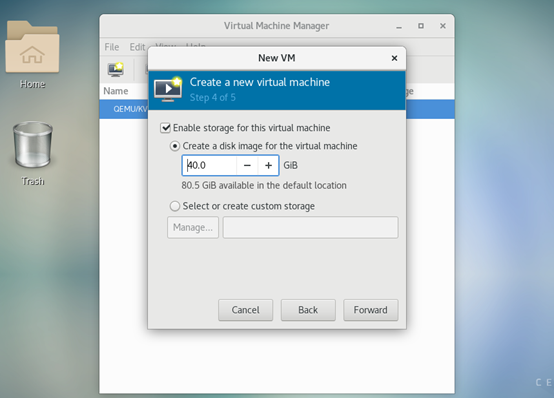The image size is (554, 398).
Task: Click the create new VM toolbar icon
Action: (x=116, y=70)
